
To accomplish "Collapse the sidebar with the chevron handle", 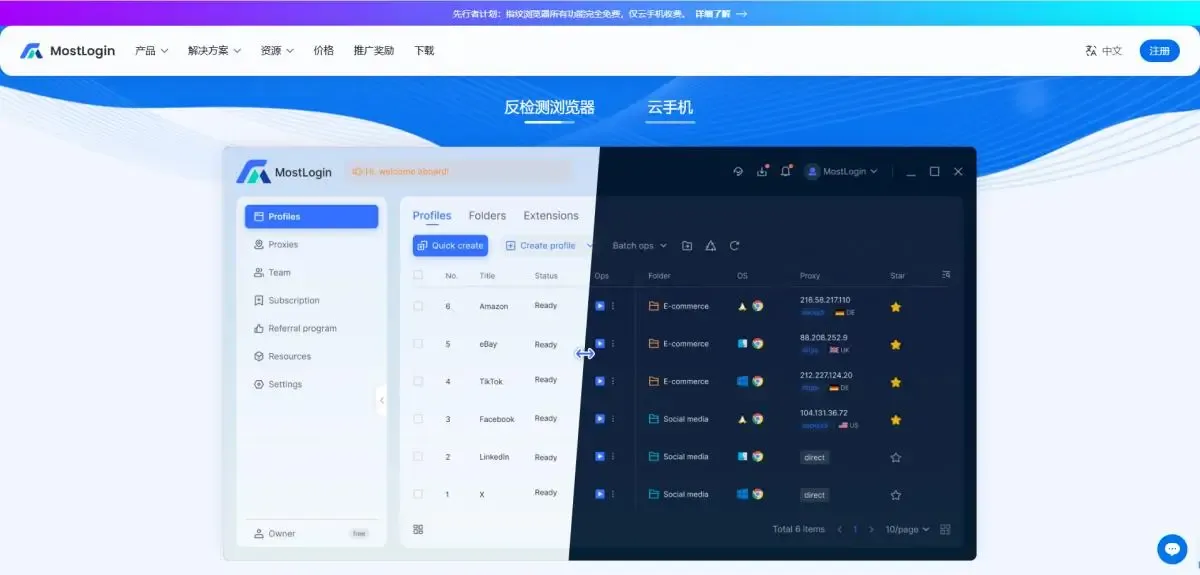I will click(381, 400).
